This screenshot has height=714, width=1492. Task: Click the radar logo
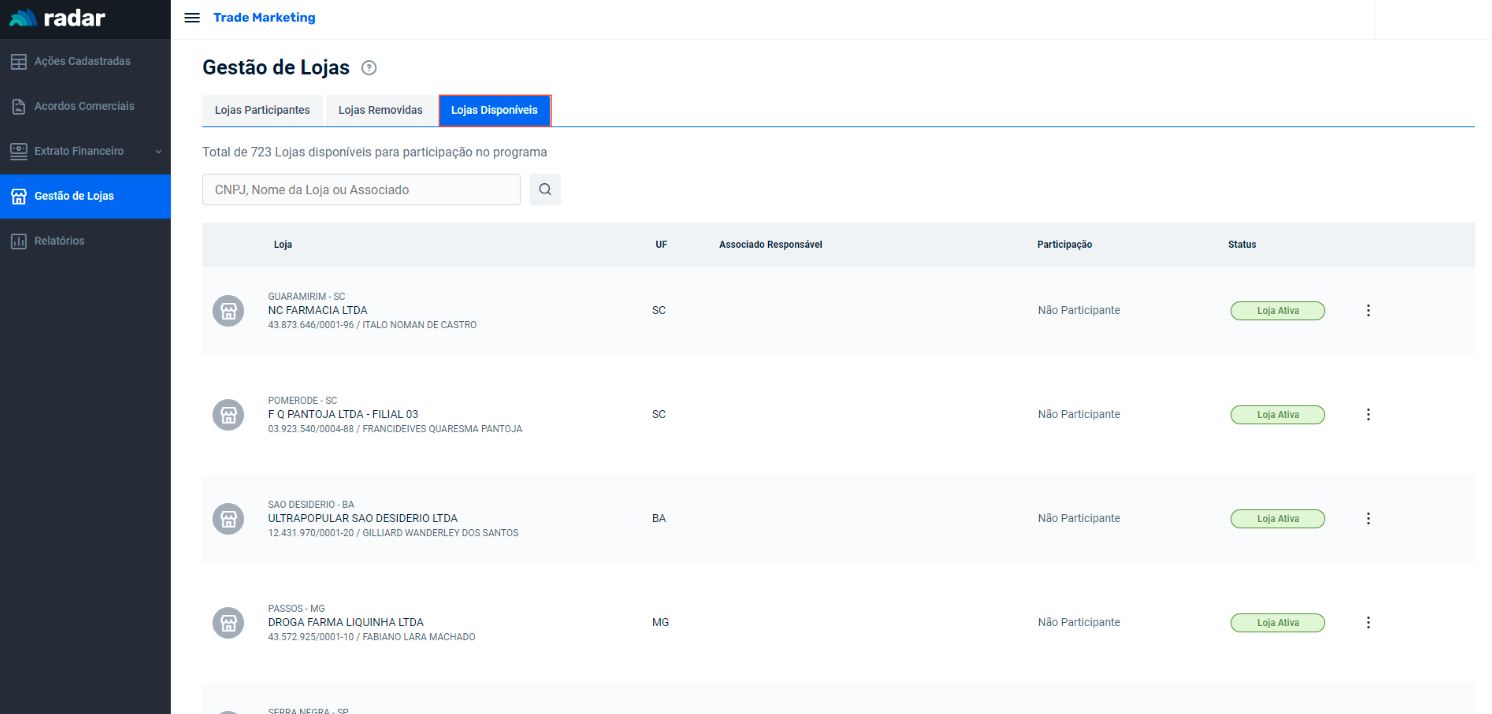(x=57, y=18)
